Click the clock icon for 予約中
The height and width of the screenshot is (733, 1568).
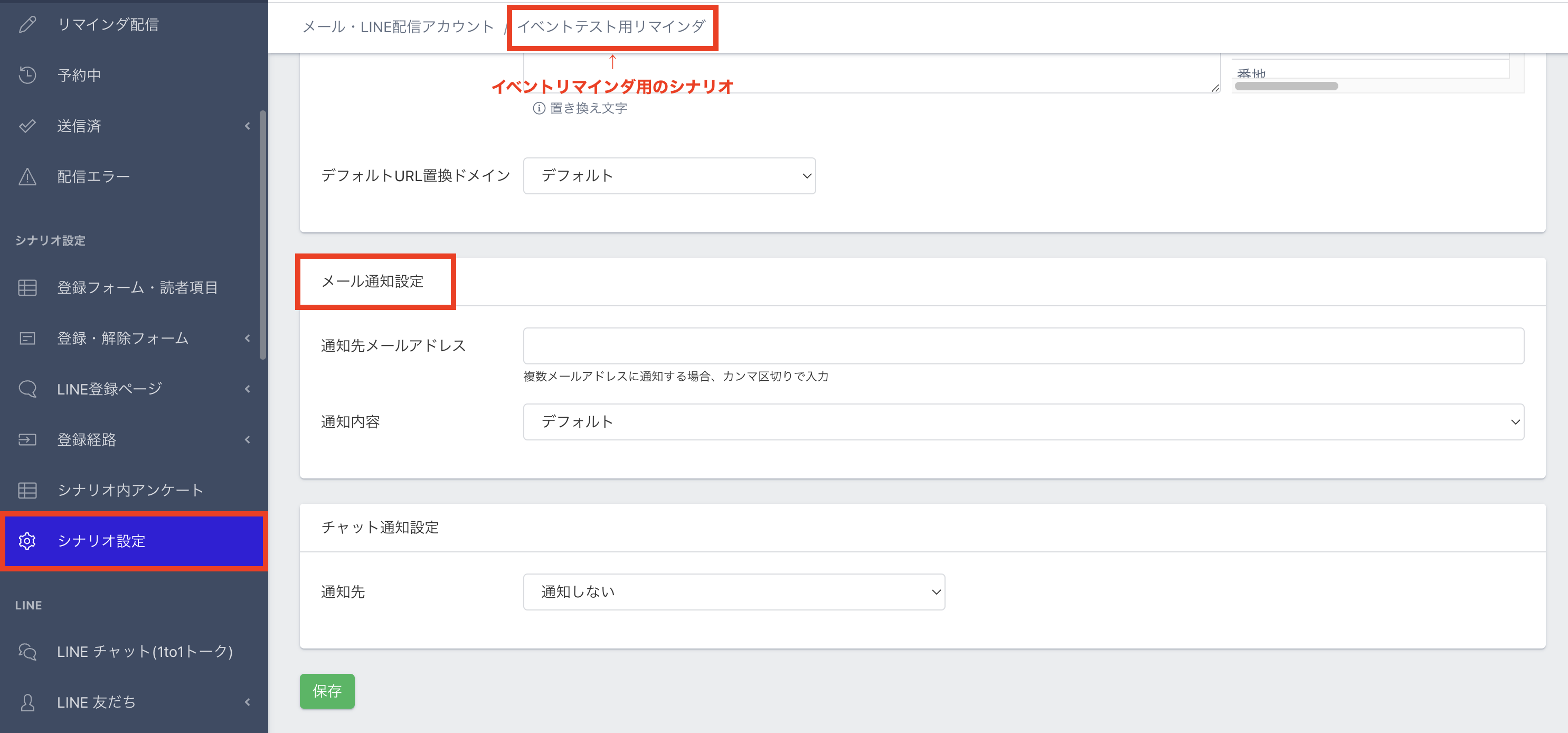[27, 75]
